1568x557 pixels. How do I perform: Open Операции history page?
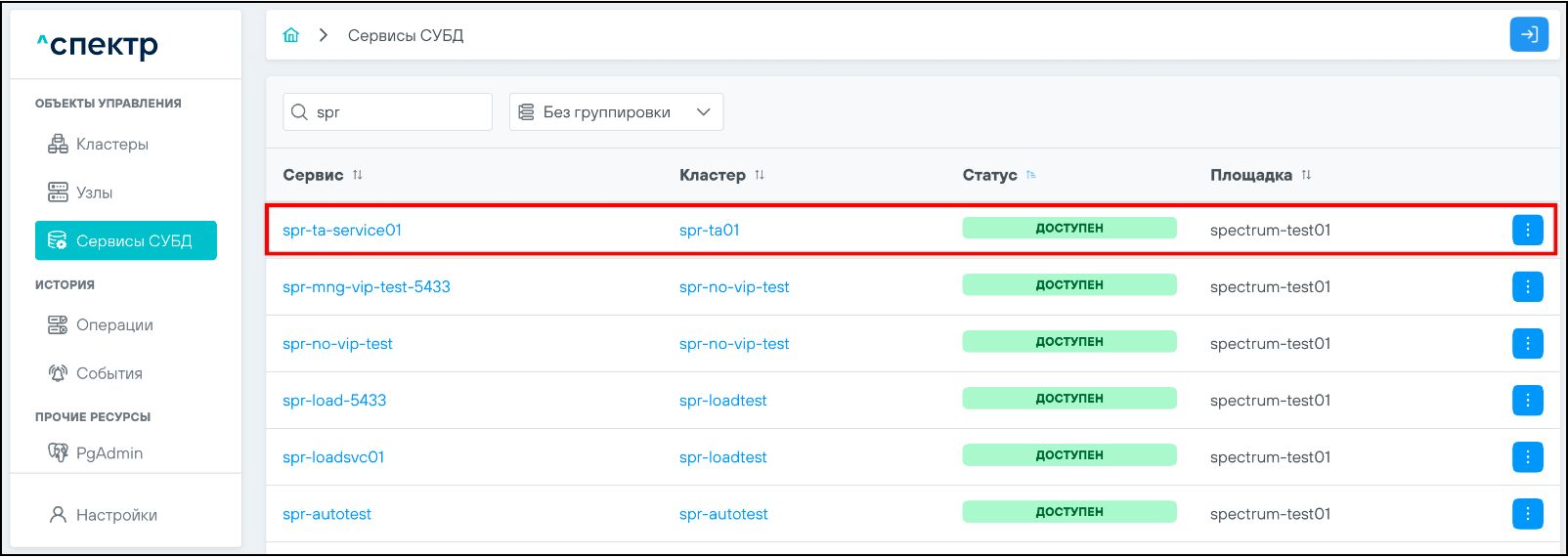[x=113, y=325]
